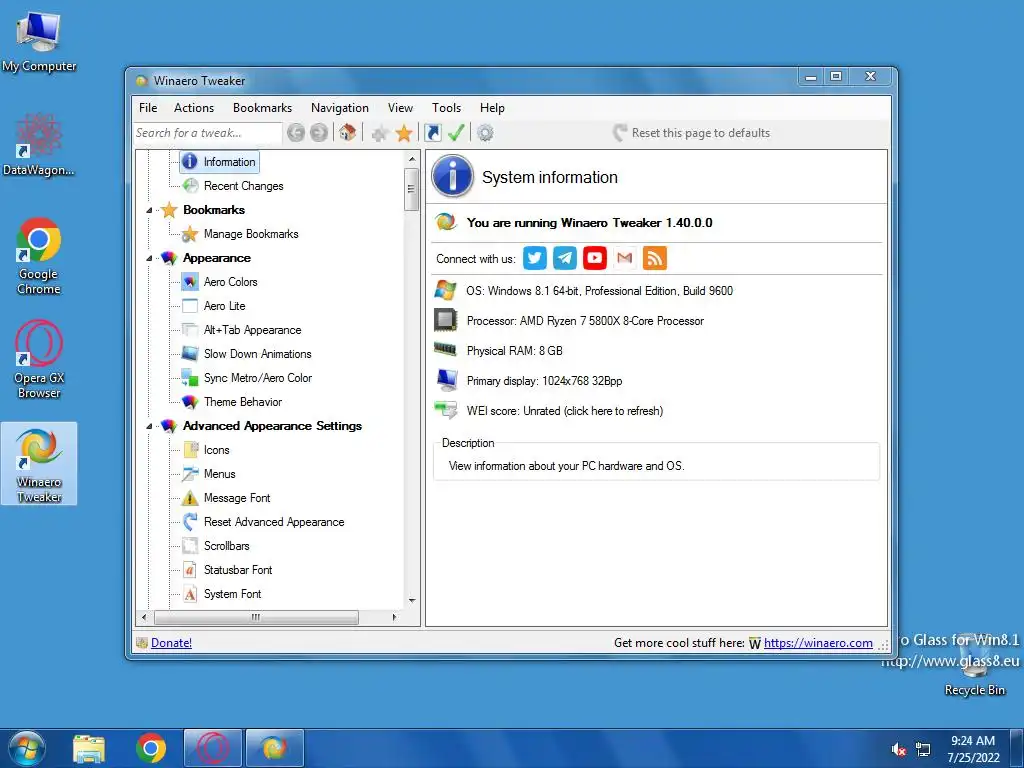The image size is (1024, 768).
Task: Open the Twitter icon link
Action: coord(534,258)
